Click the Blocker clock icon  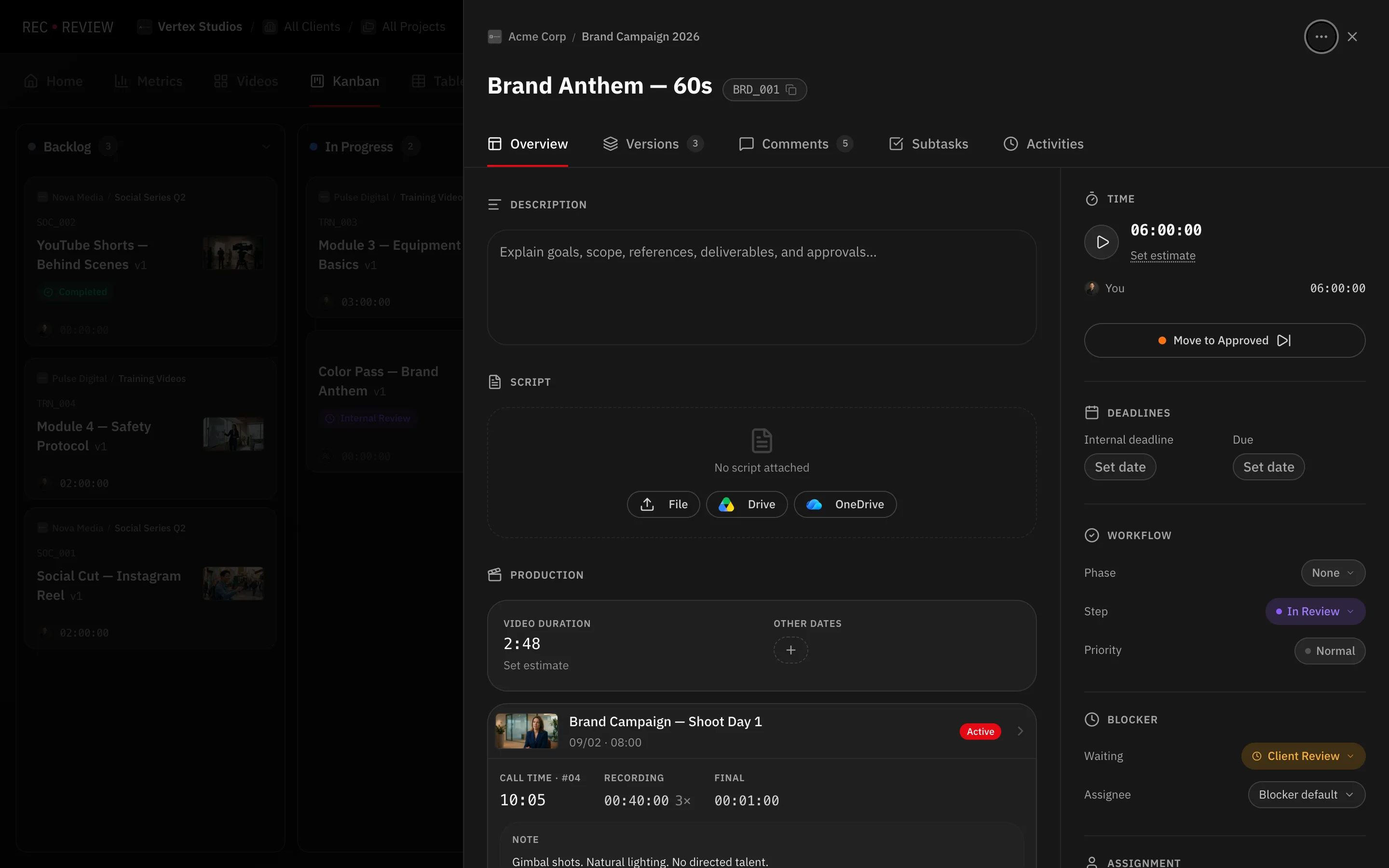(1091, 719)
